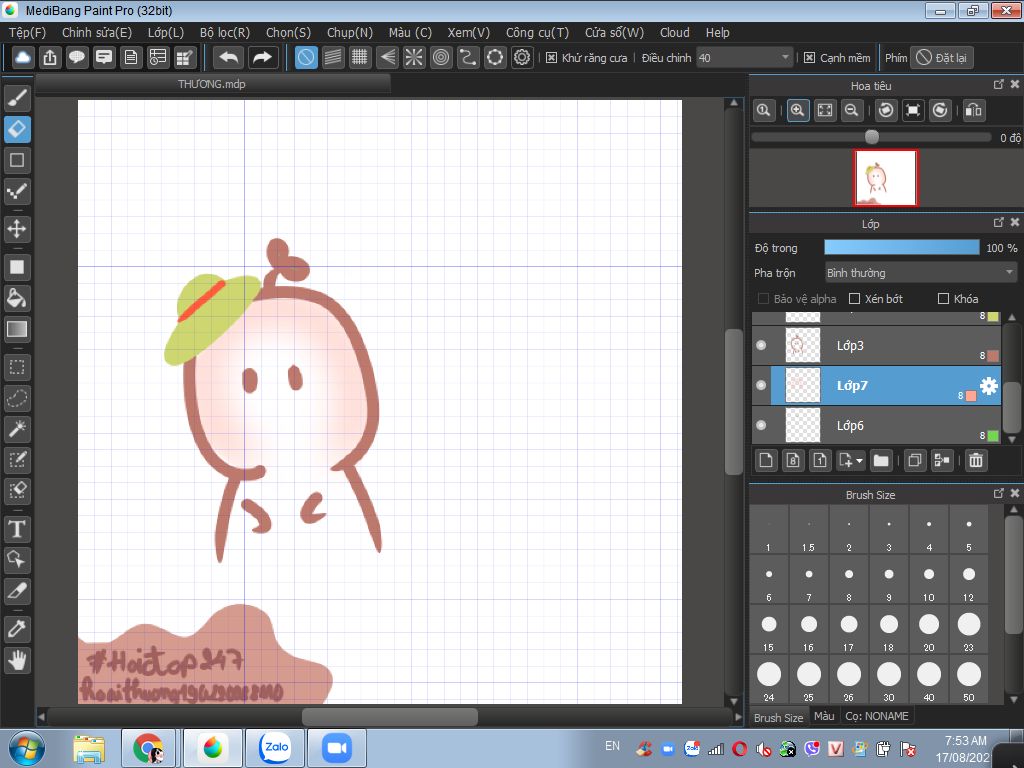Click the Undo arrow in toolbar
The image size is (1024, 768).
pos(228,58)
